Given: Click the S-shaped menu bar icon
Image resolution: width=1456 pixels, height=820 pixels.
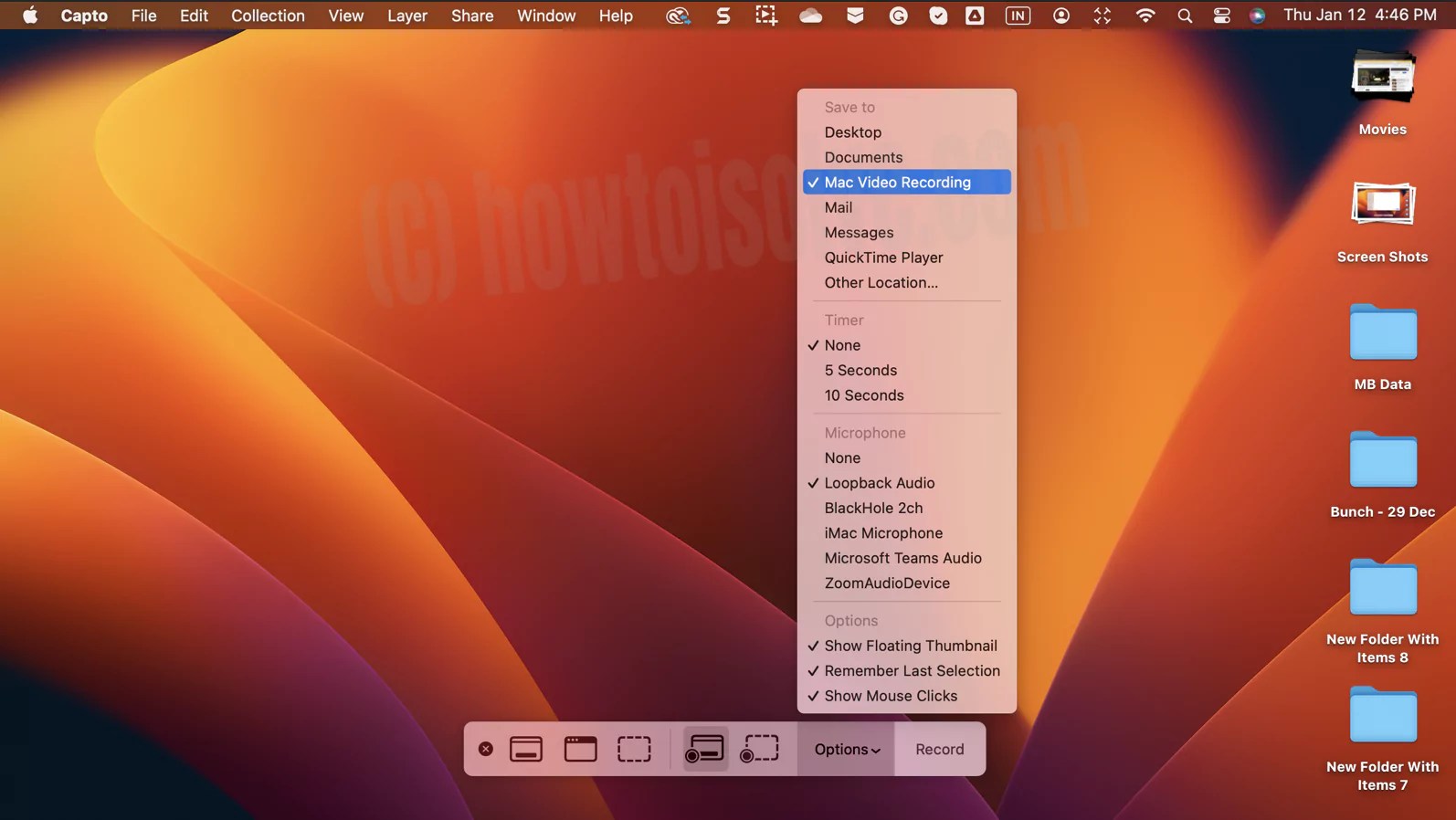Looking at the screenshot, I should click(723, 16).
